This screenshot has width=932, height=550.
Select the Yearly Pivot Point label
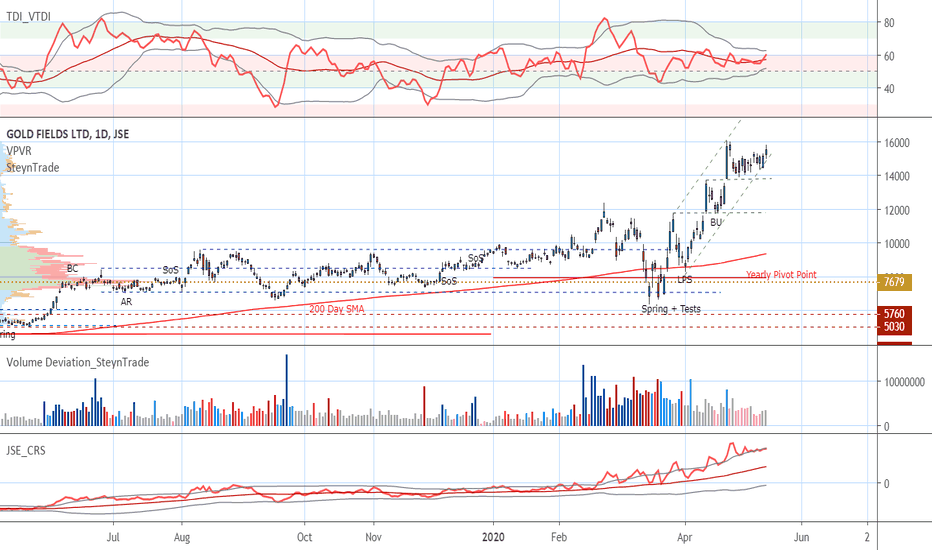coord(781,275)
